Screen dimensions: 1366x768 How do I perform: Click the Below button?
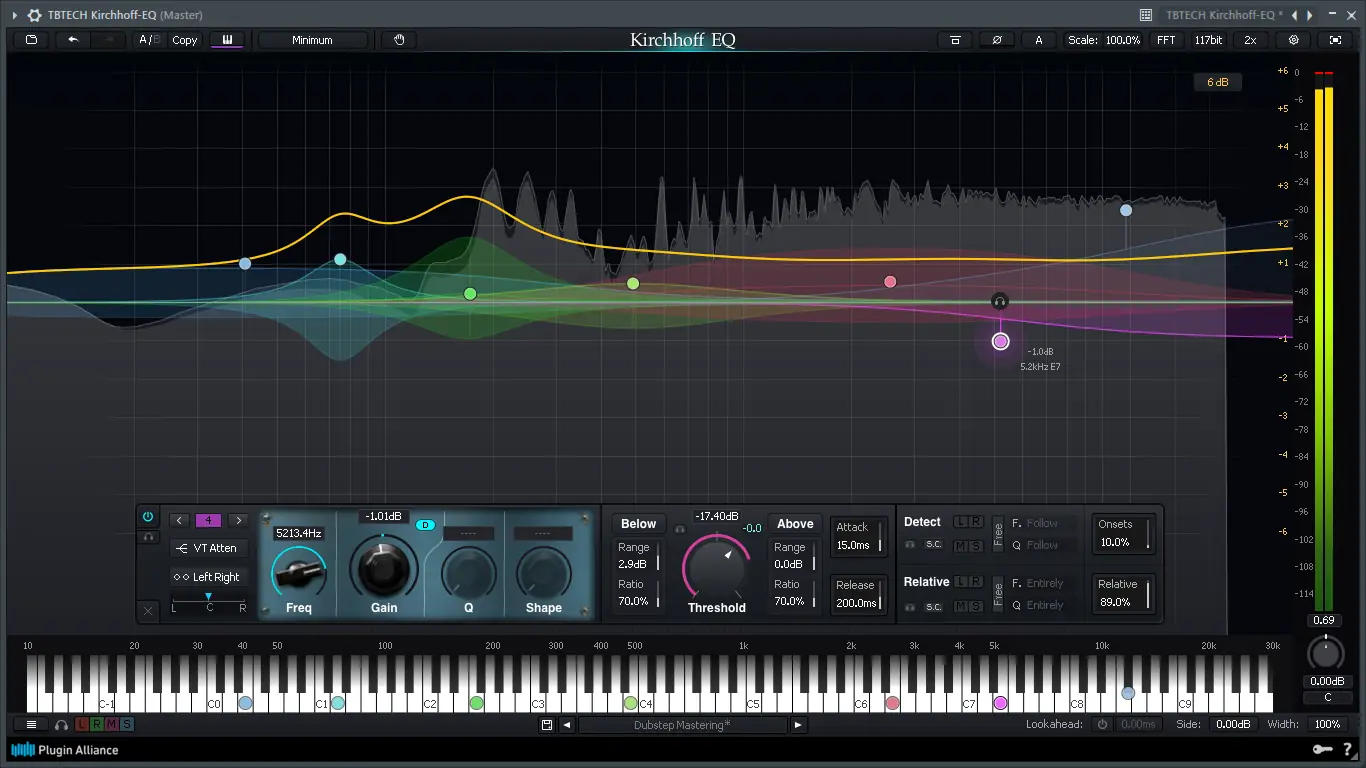638,524
